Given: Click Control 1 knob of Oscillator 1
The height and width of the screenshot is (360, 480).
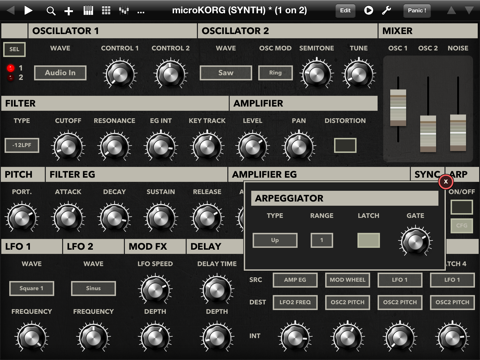Looking at the screenshot, I should (120, 74).
